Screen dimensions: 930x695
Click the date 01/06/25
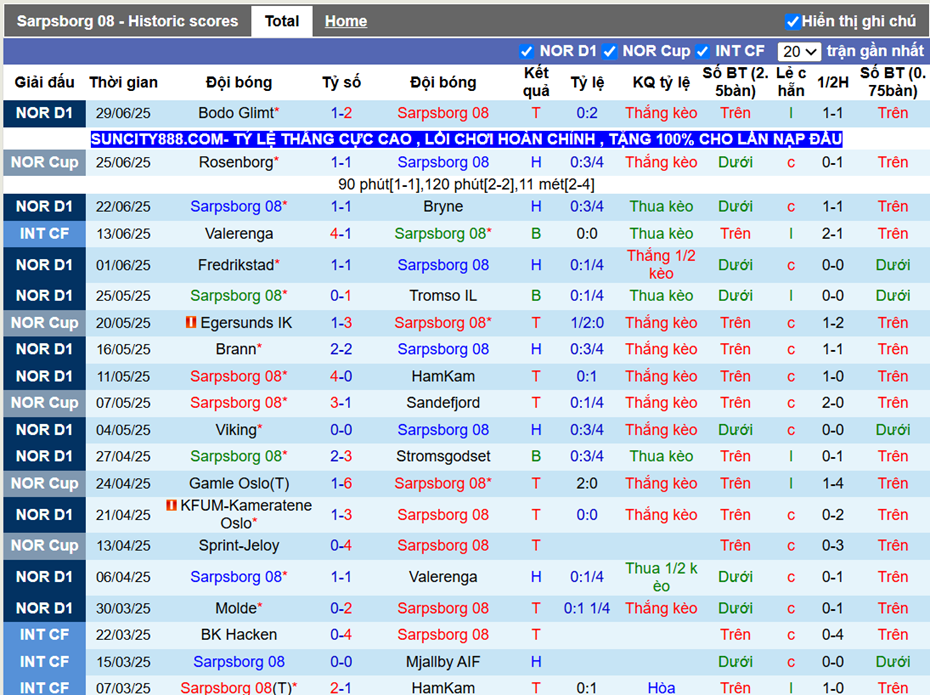click(123, 265)
